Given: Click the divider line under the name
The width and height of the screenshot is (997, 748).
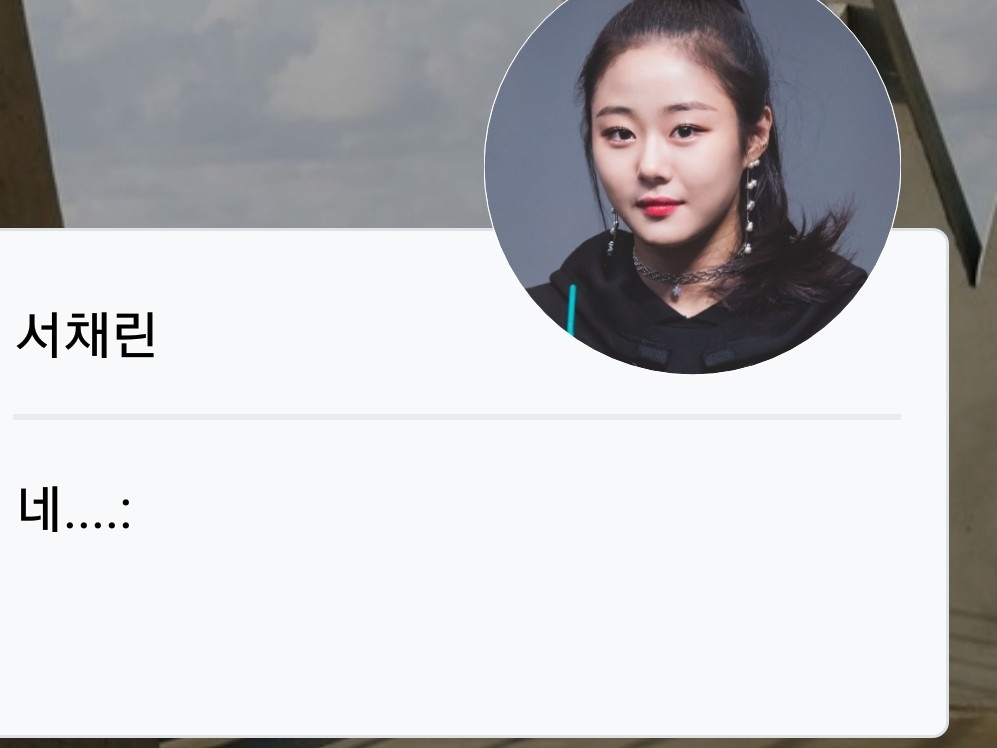Looking at the screenshot, I should click(457, 417).
